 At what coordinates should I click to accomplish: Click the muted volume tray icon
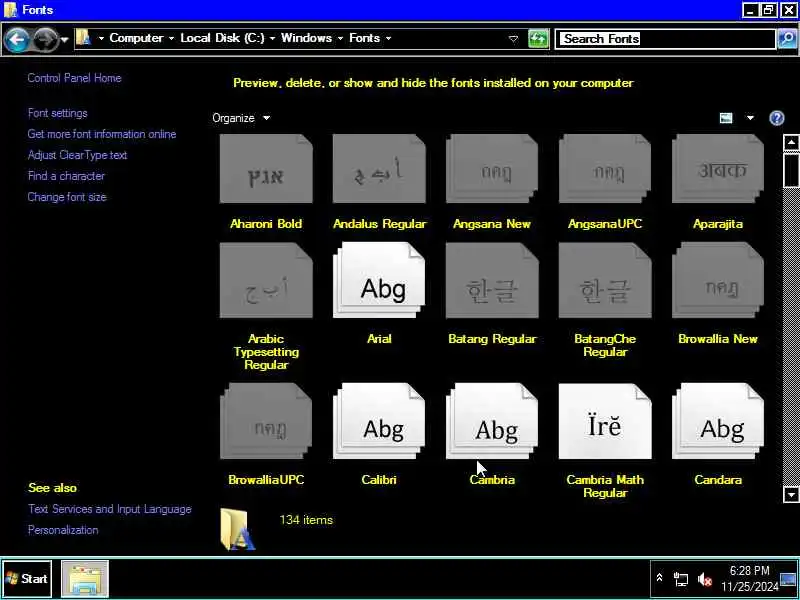click(x=705, y=579)
